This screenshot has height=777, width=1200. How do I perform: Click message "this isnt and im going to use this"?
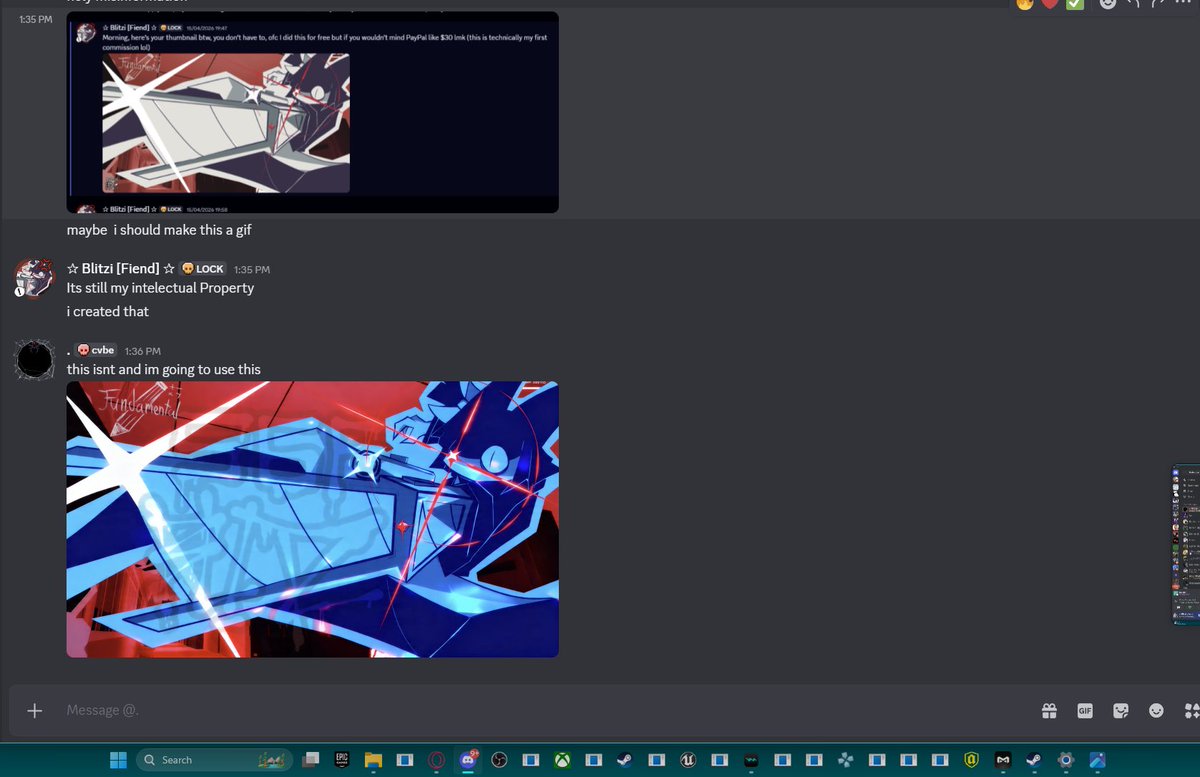163,370
